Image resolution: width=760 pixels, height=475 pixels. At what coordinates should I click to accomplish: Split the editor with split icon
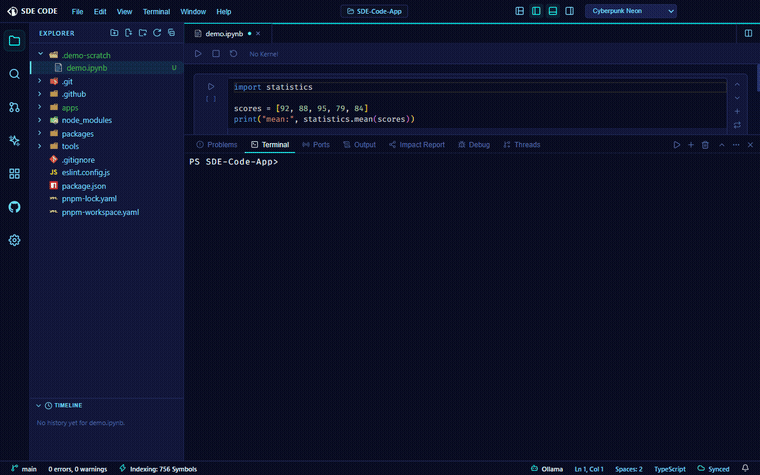click(x=748, y=33)
